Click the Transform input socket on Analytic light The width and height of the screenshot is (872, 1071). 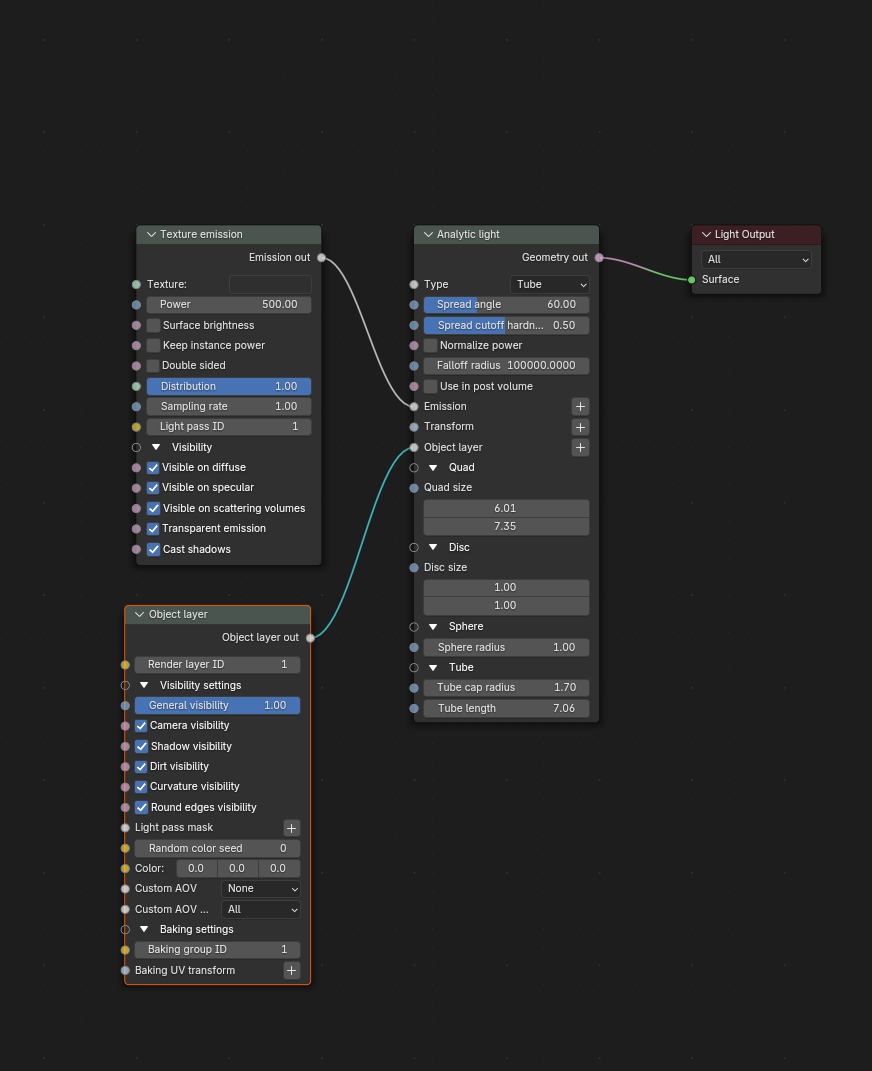pos(414,427)
